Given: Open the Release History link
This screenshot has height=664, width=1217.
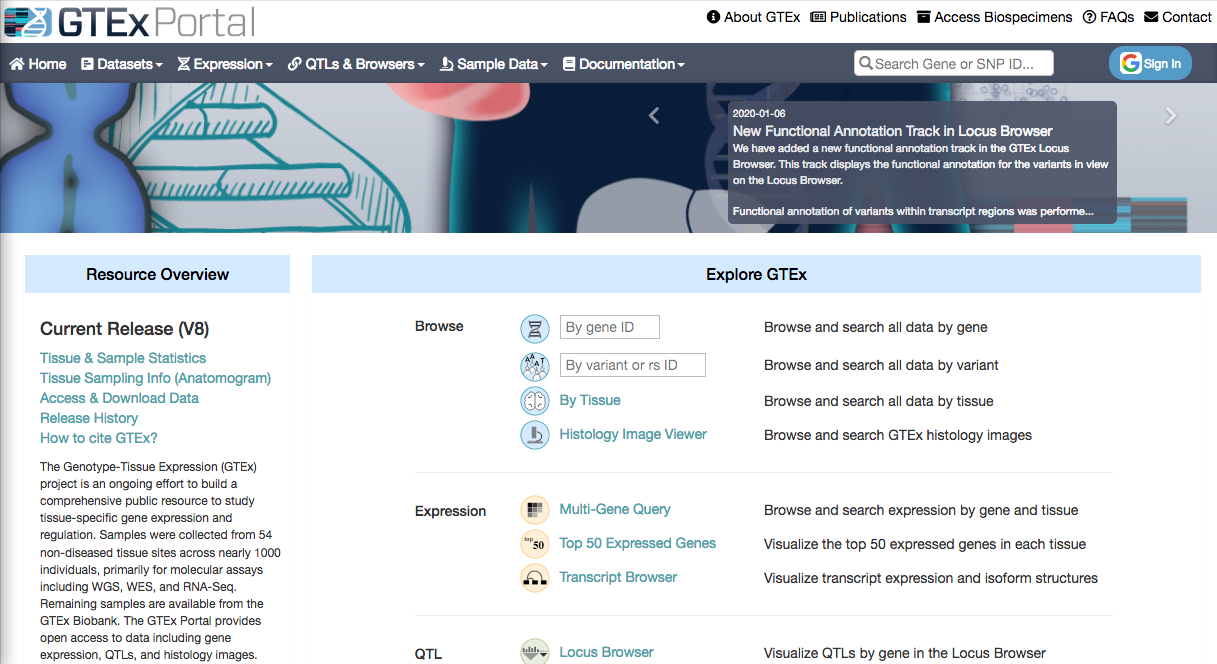Looking at the screenshot, I should 89,418.
